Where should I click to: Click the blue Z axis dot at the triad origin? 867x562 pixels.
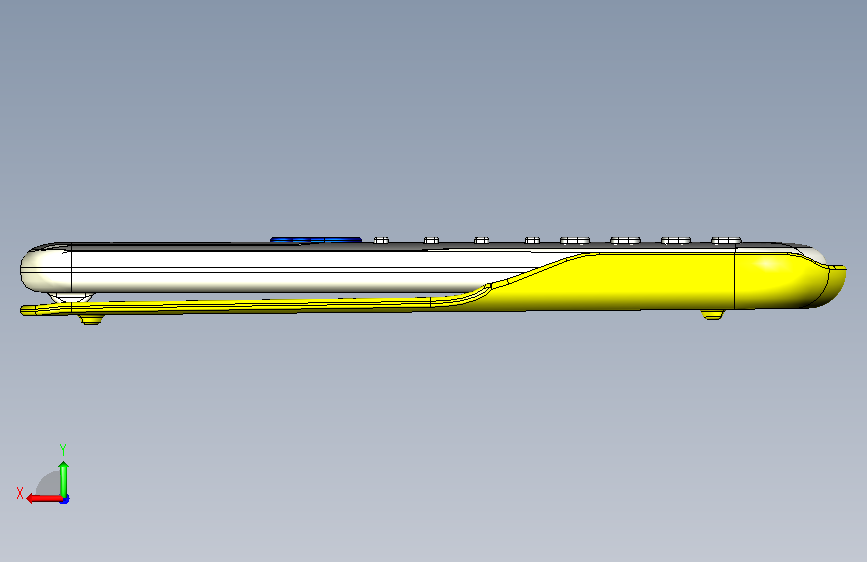point(65,500)
